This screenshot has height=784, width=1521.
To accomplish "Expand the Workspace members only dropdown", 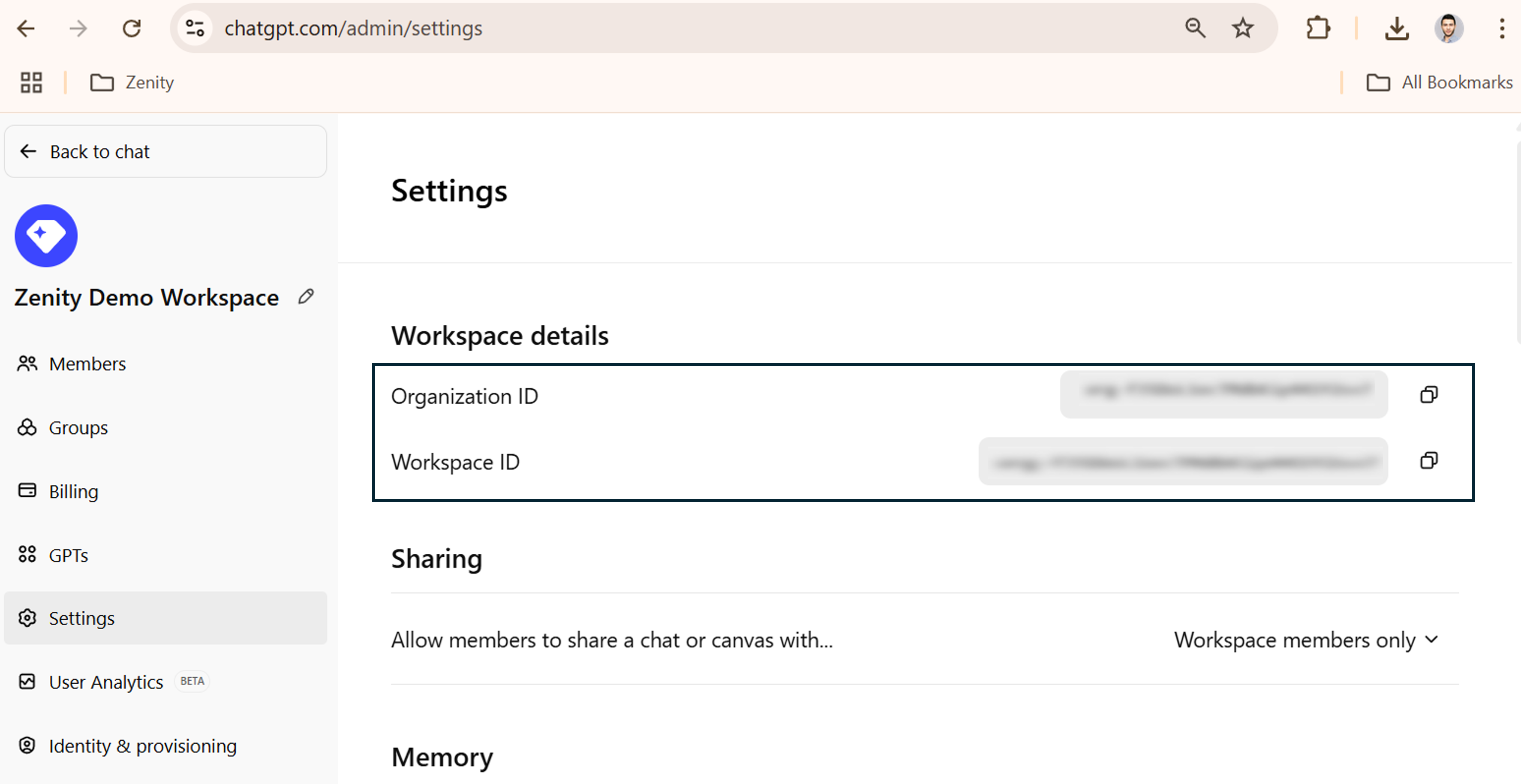I will coord(1306,640).
